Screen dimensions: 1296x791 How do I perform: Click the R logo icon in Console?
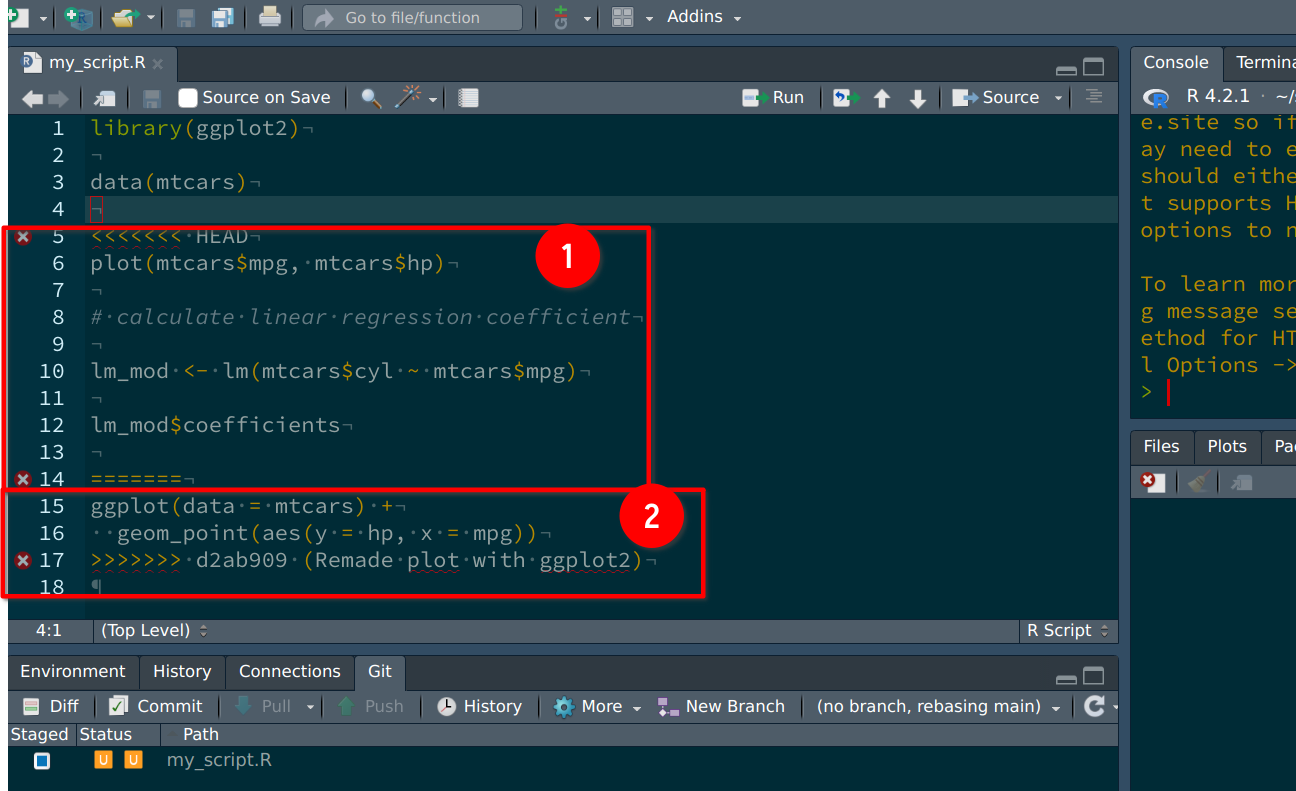coord(1158,98)
